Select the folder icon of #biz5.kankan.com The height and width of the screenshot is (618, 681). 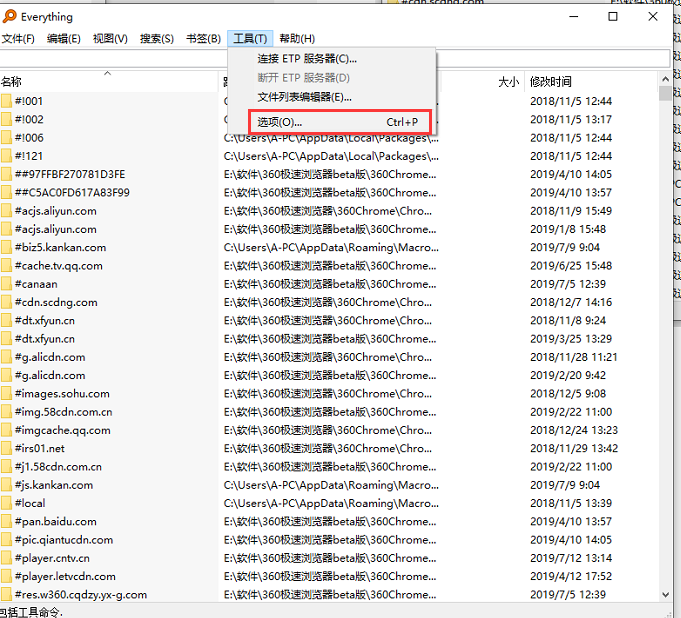click(6, 248)
